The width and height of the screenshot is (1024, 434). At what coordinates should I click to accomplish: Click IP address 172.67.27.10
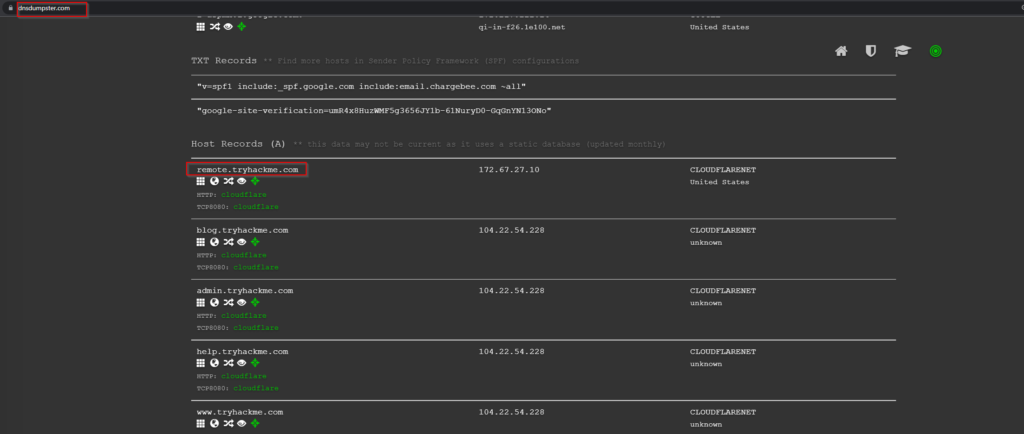[509, 170]
